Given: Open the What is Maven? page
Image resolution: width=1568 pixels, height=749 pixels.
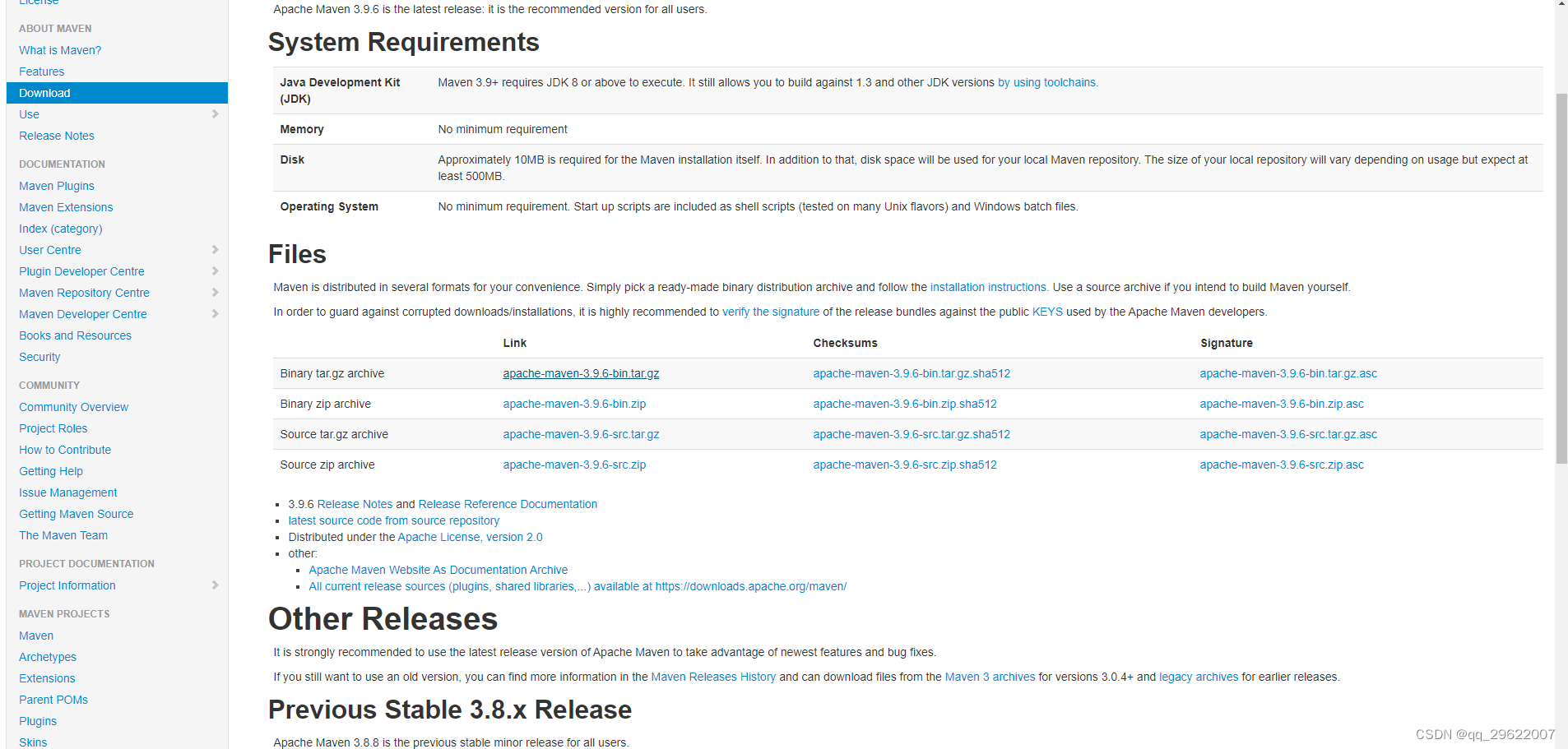Looking at the screenshot, I should 60,50.
